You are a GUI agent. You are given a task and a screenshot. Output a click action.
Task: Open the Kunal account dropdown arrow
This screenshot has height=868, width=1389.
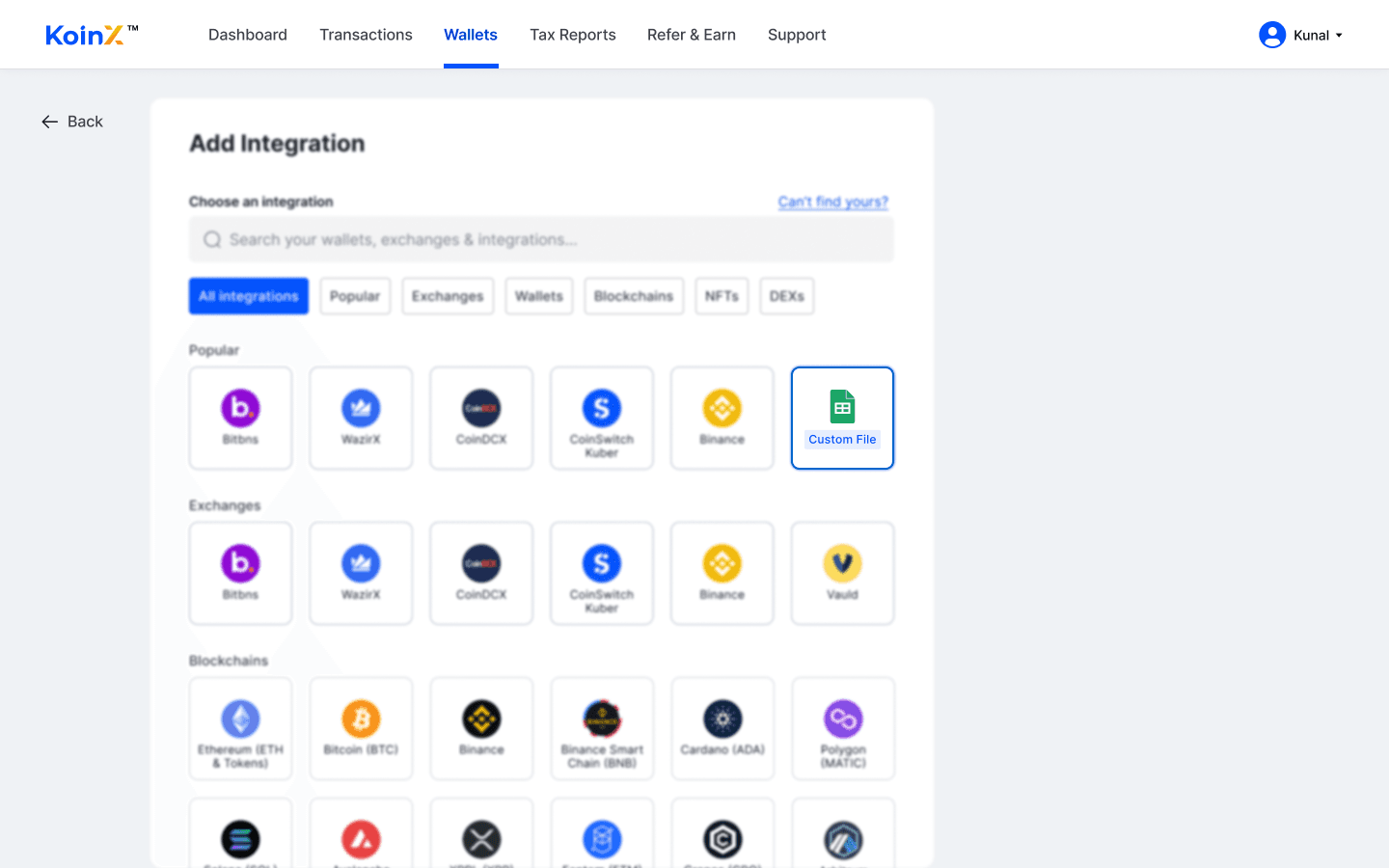pos(1339,36)
